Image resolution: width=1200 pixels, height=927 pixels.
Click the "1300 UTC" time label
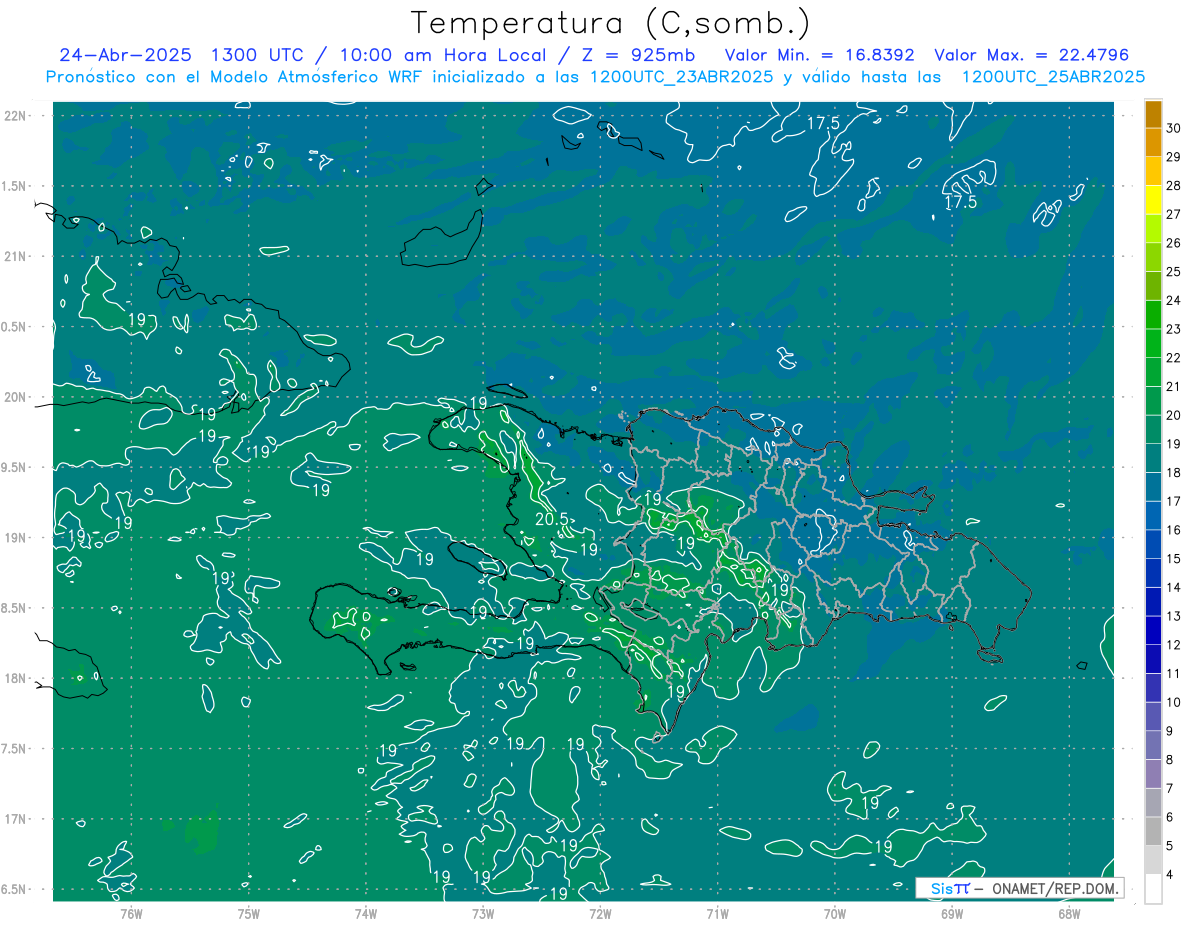258,55
